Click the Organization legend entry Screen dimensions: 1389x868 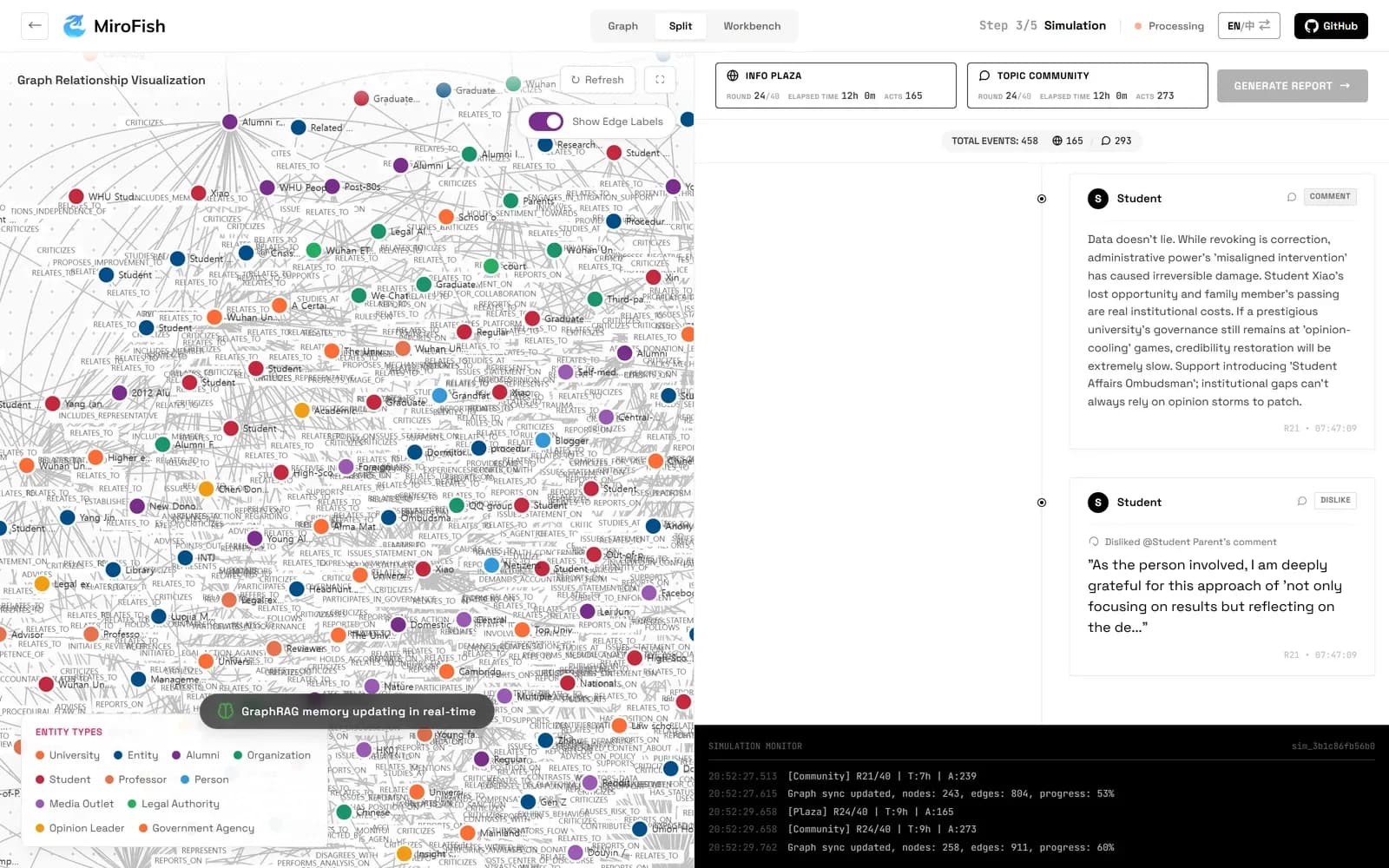(x=272, y=755)
